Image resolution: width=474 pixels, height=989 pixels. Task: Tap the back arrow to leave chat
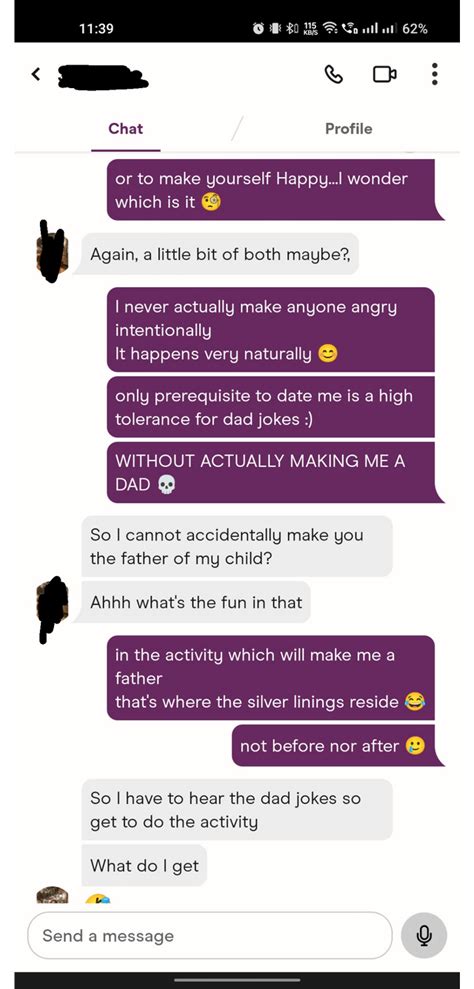pos(36,74)
